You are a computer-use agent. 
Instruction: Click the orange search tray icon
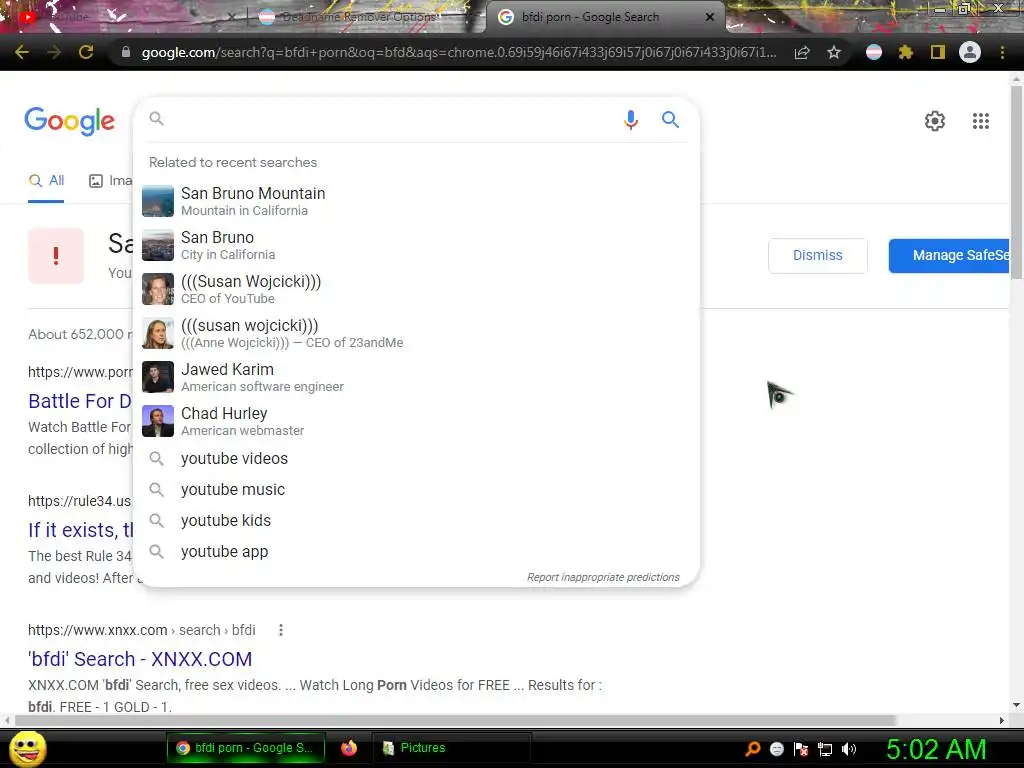tap(752, 748)
